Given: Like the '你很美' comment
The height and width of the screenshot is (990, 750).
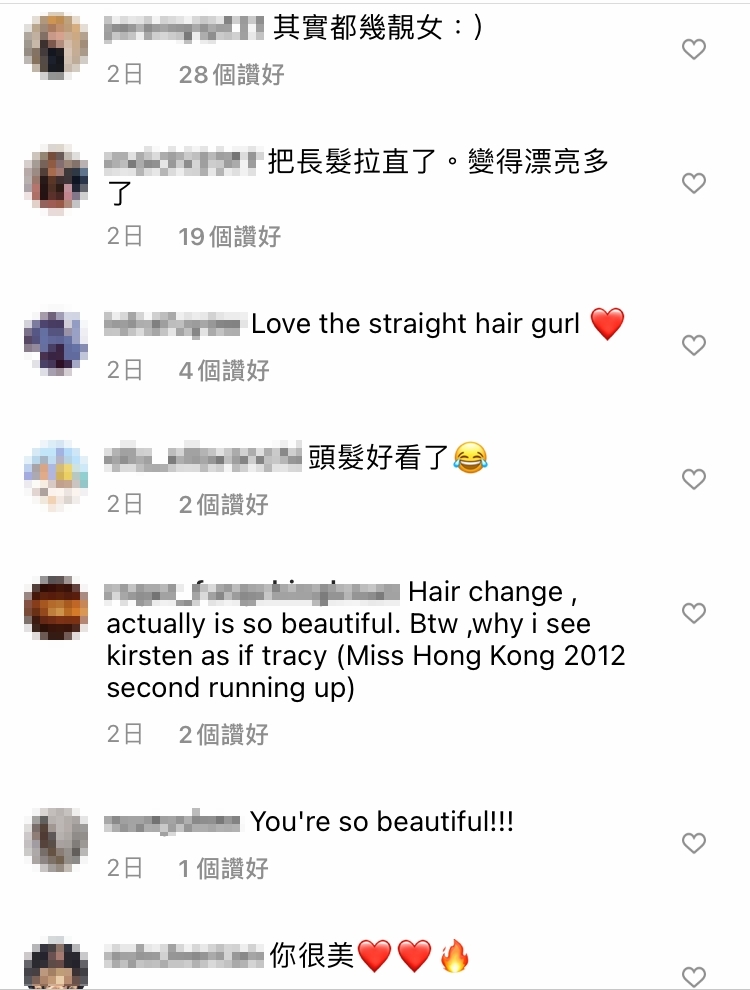Looking at the screenshot, I should pos(693,977).
